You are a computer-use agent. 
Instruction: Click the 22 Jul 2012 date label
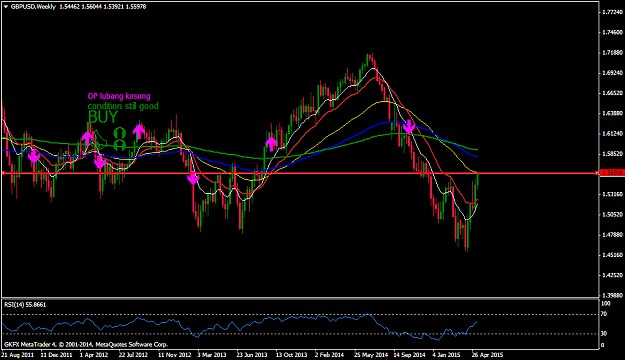click(x=133, y=355)
